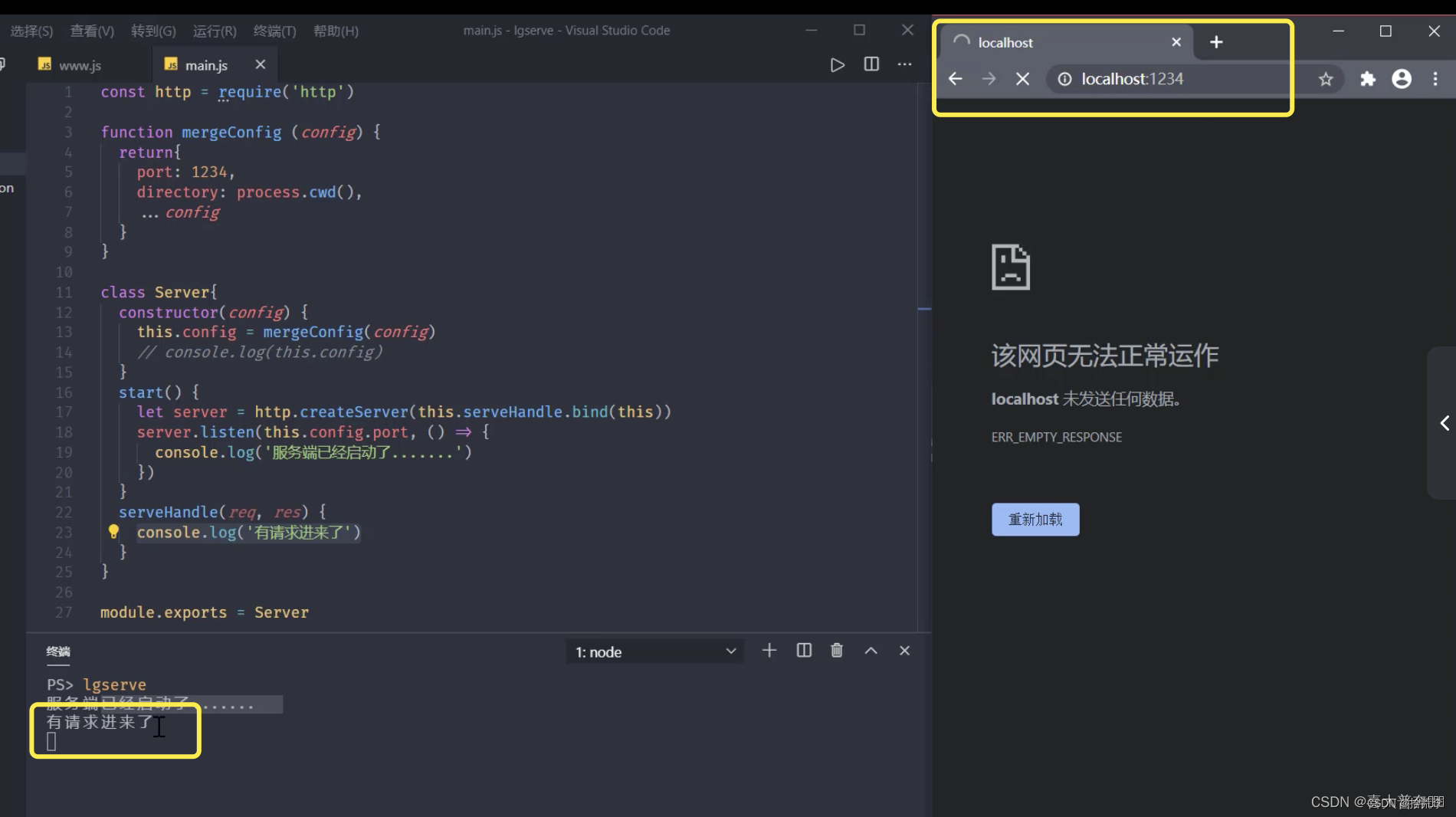The width and height of the screenshot is (1456, 817).
Task: Click 'port: 1234,' on line 5
Action: (x=185, y=172)
